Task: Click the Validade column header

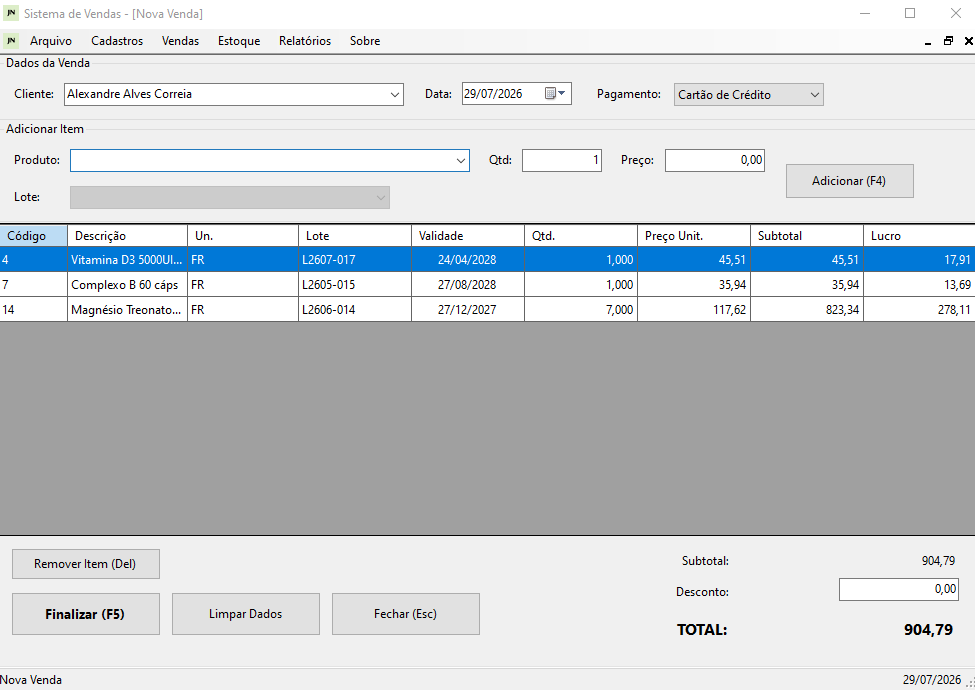Action: pos(468,236)
